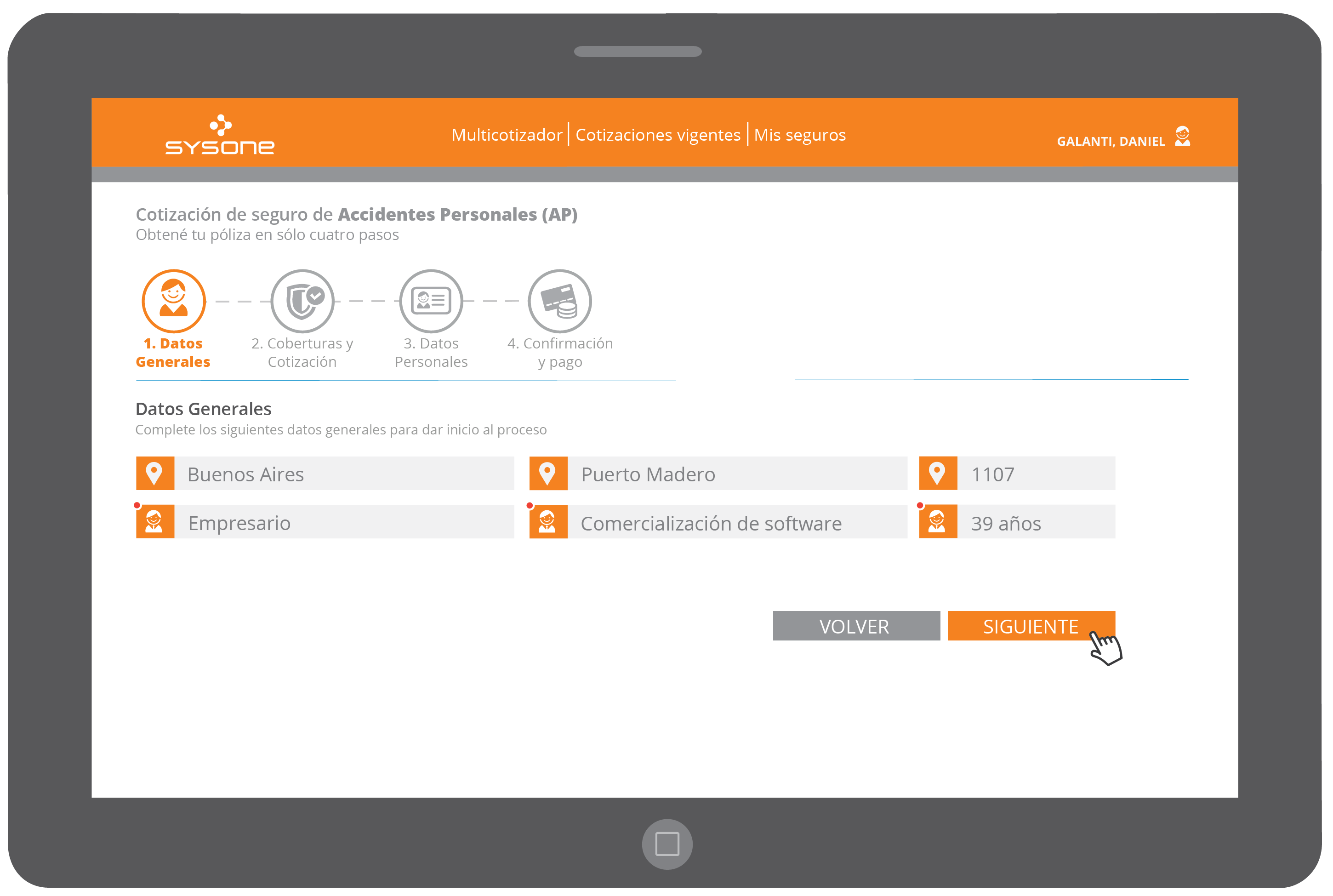Click the user profile icon beside GALANTI, DANIEL

(x=1182, y=137)
